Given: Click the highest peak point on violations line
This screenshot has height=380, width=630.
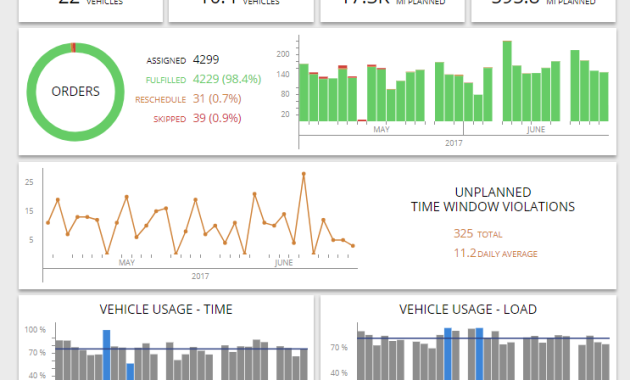Looking at the screenshot, I should coord(304,174).
